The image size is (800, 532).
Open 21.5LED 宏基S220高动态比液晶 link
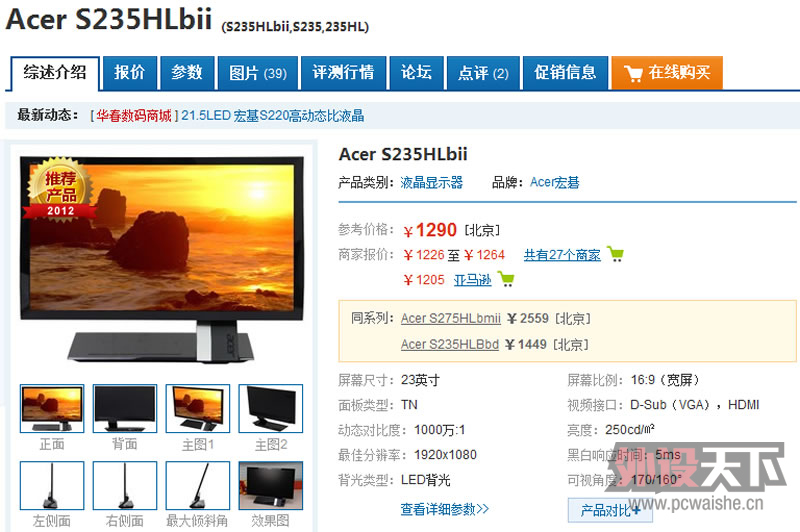coord(272,116)
